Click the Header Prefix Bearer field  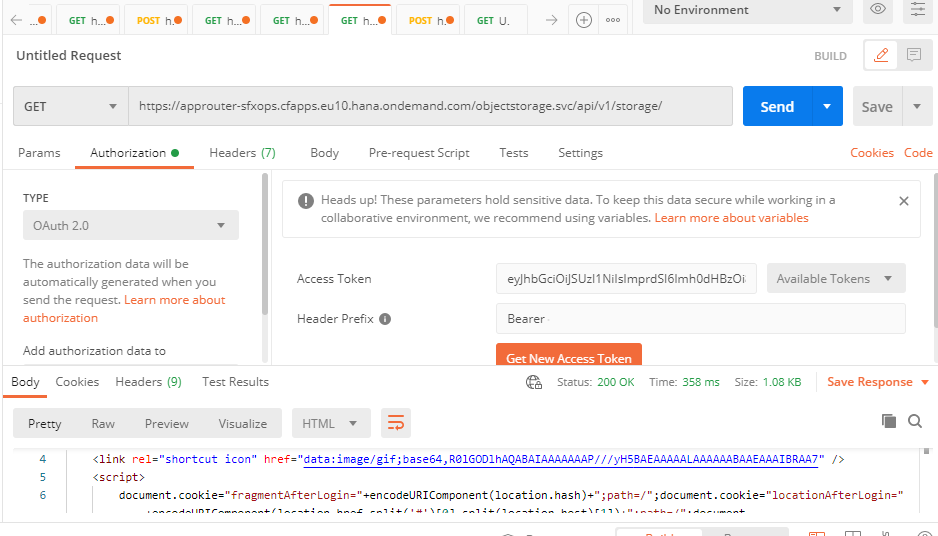(701, 319)
